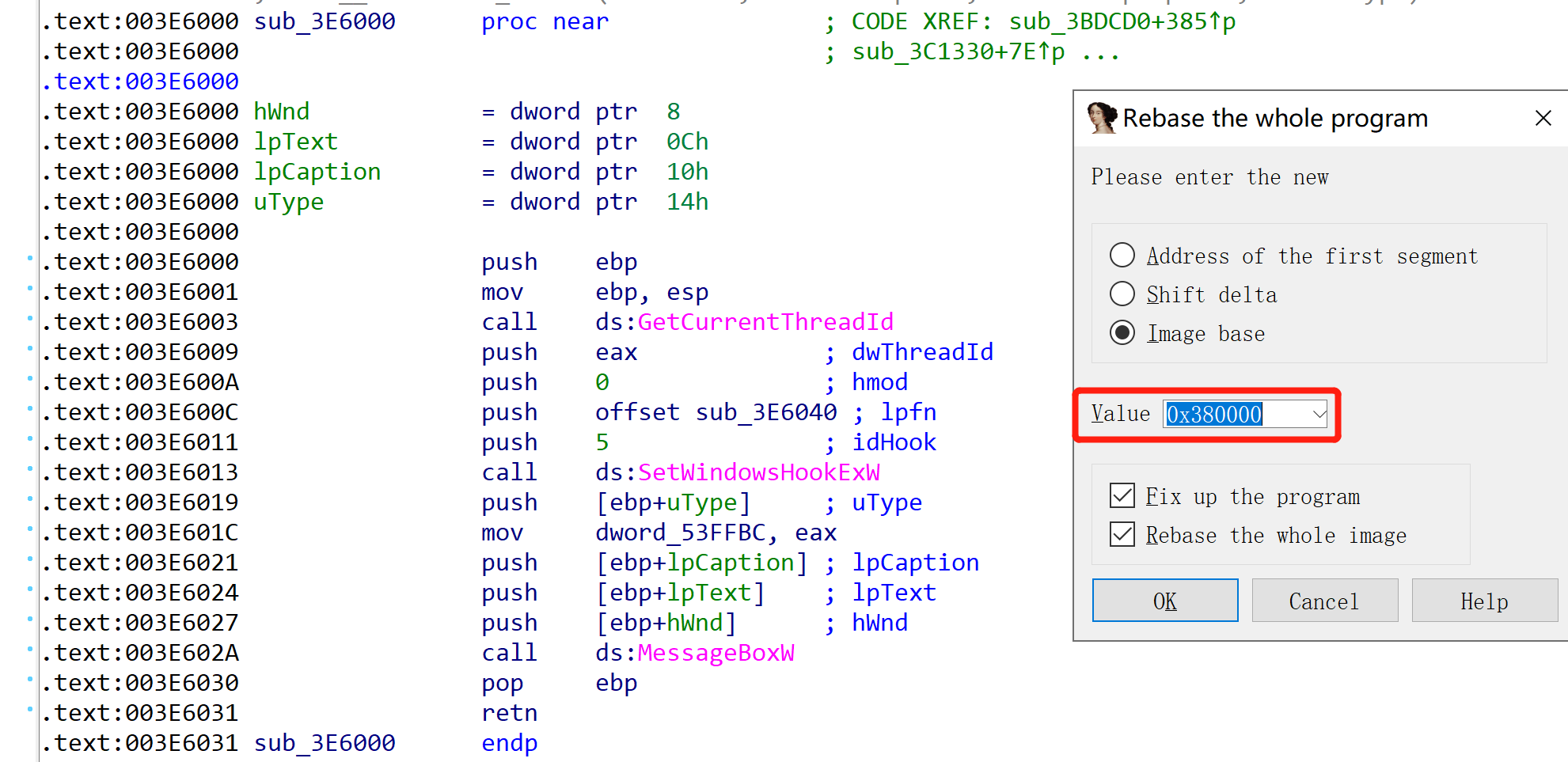Close the Rebase the whole program dialog
1568x762 pixels.
click(1543, 119)
